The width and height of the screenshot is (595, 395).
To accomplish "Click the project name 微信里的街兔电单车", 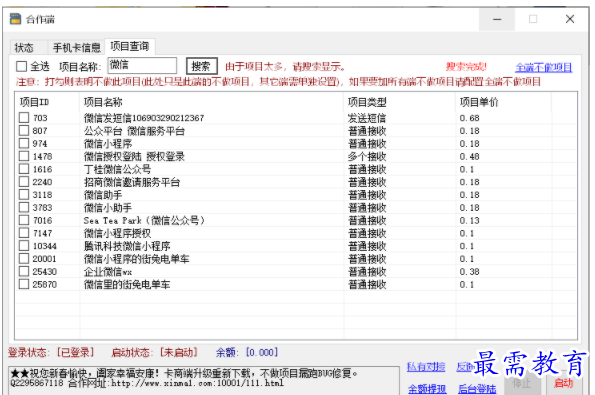I will coord(127,285).
